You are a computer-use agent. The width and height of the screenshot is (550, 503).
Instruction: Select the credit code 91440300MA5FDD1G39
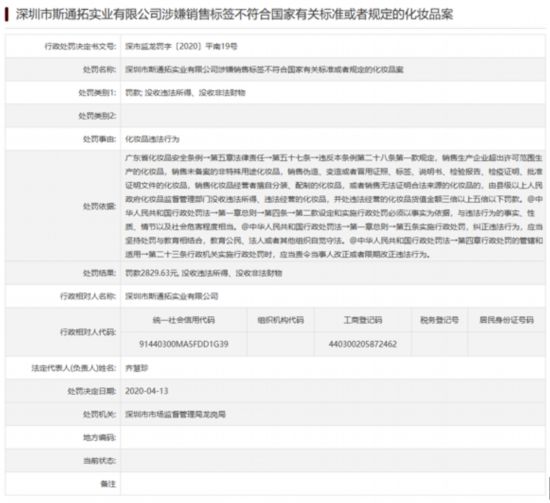tap(184, 344)
